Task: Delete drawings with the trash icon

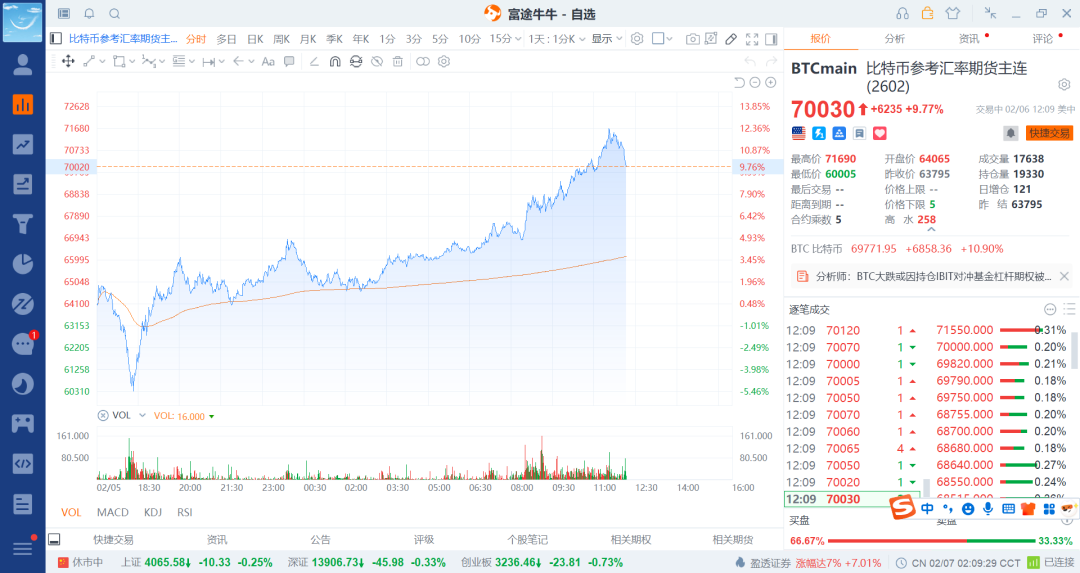Action: [x=397, y=61]
